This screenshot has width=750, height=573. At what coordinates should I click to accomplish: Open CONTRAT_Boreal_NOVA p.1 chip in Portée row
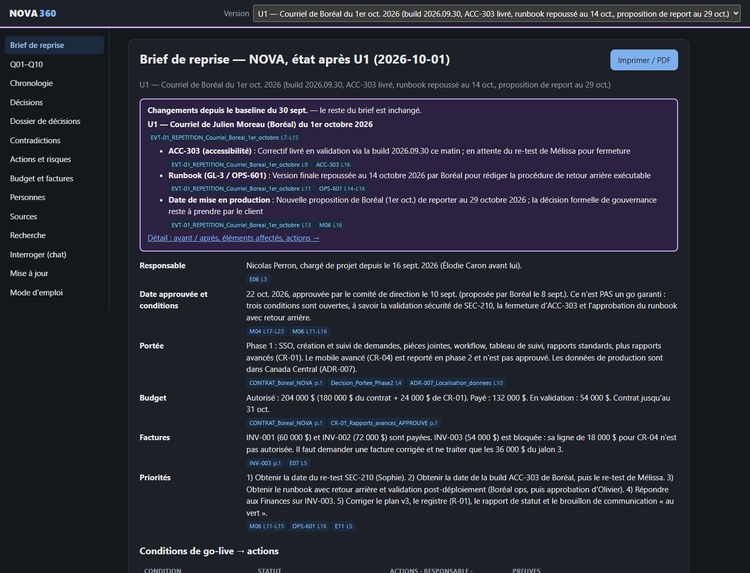coord(286,383)
